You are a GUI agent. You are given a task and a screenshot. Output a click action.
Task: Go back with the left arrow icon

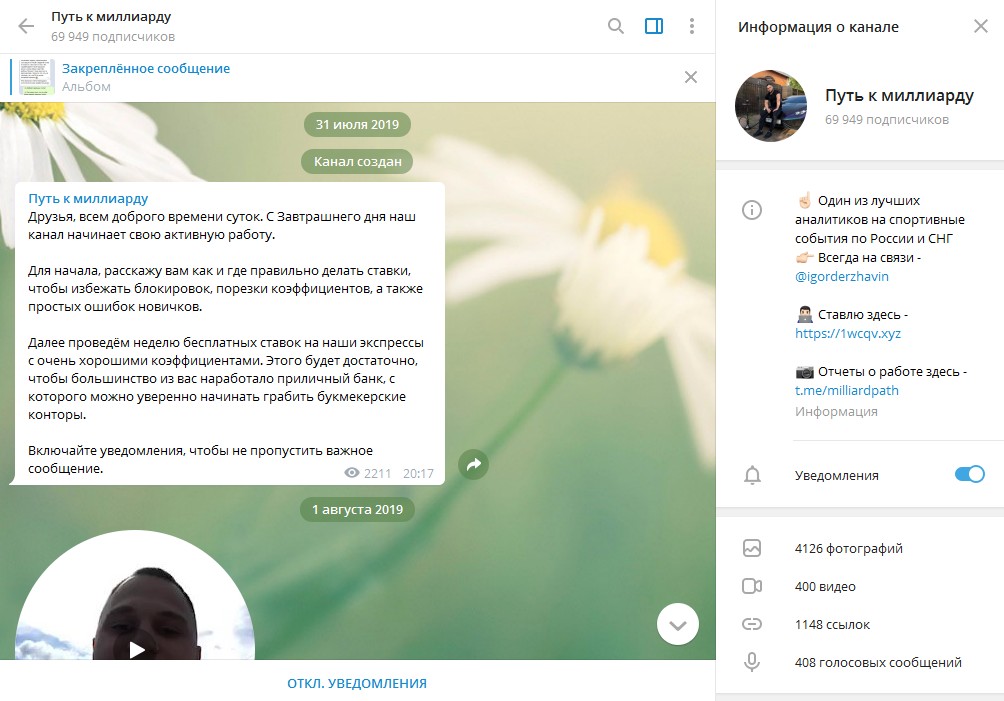coord(26,26)
